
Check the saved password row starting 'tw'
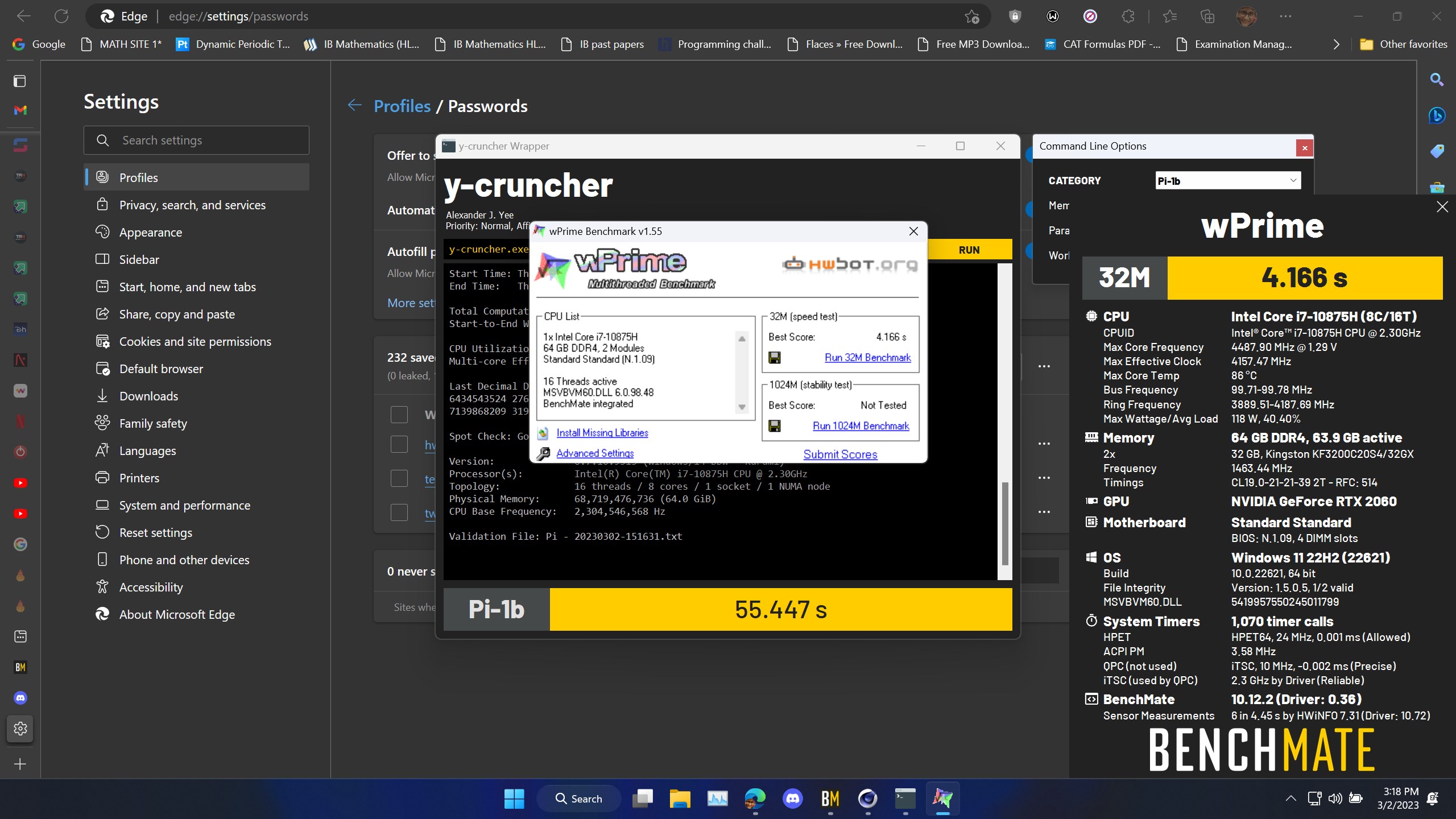point(399,512)
